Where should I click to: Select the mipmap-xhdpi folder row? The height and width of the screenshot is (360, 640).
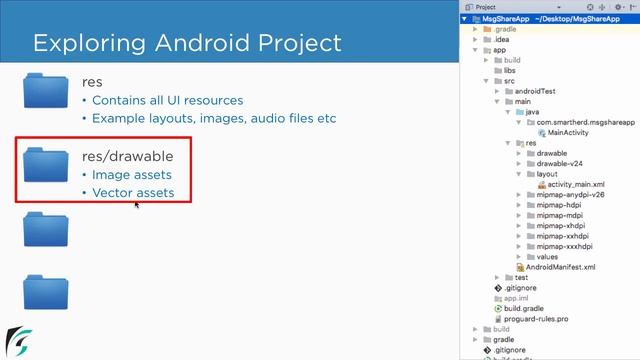point(550,226)
